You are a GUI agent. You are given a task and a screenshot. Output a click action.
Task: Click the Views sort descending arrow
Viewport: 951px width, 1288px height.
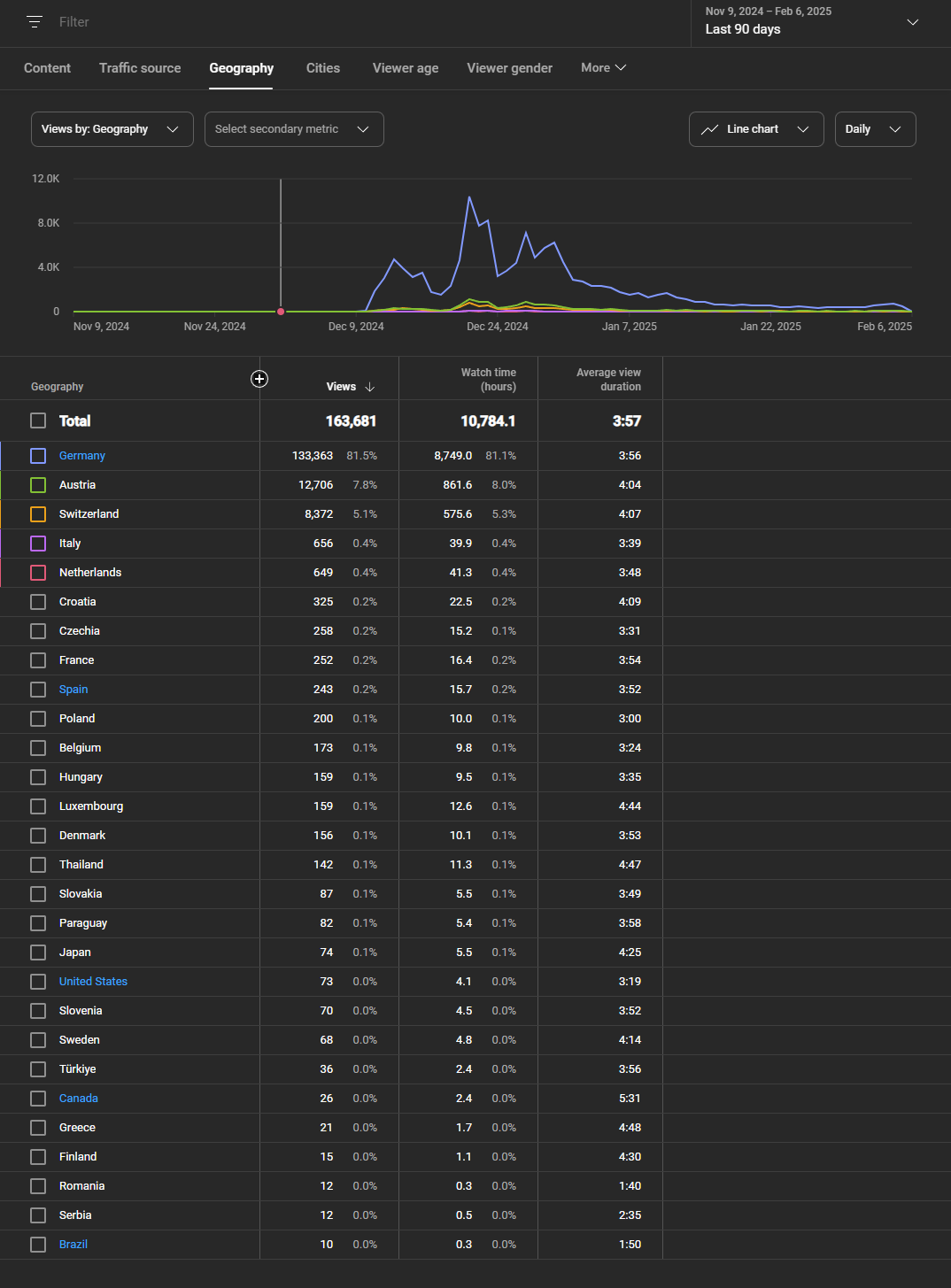pyautogui.click(x=370, y=387)
